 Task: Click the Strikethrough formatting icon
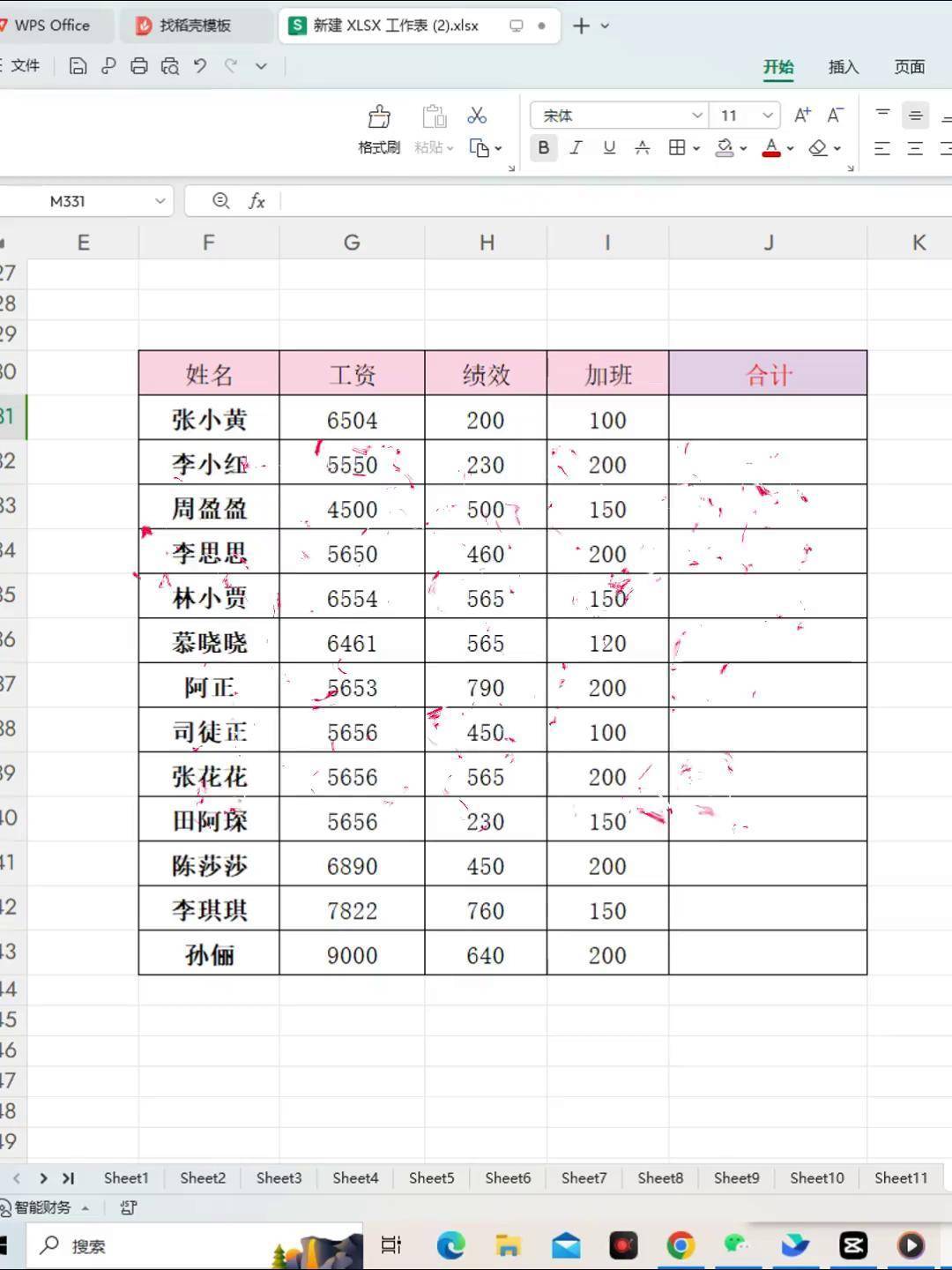coord(643,148)
